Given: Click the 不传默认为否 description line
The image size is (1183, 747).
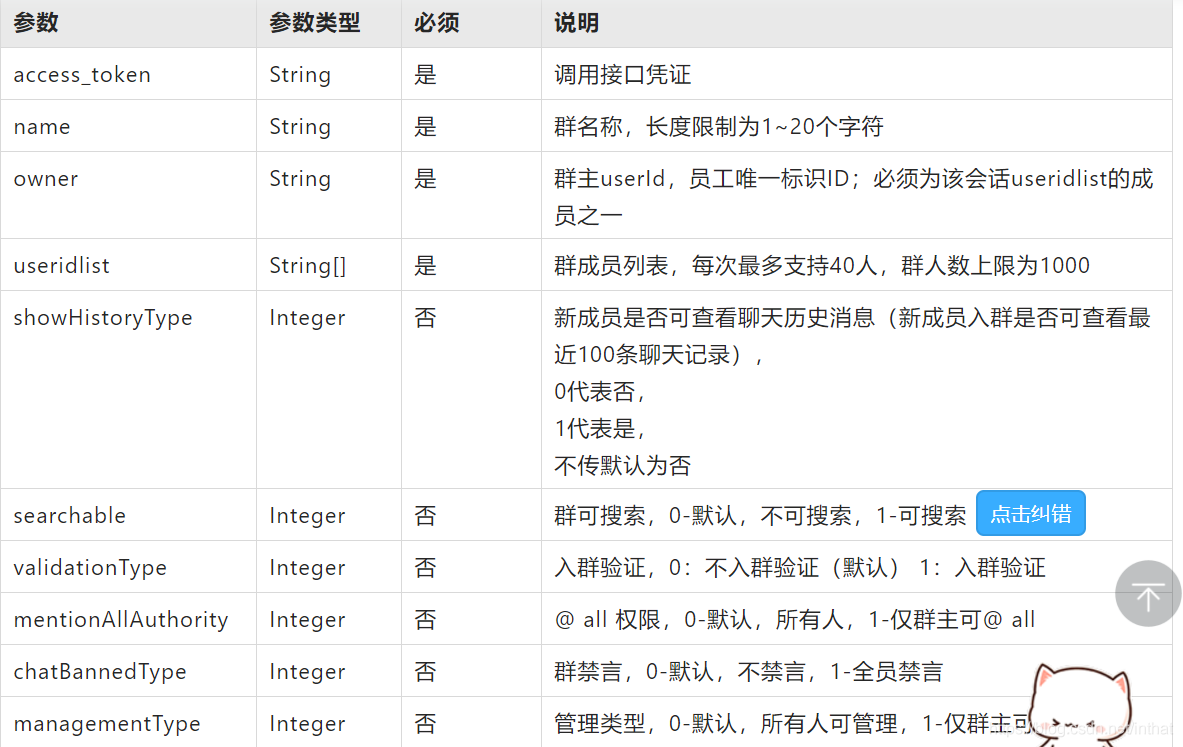Looking at the screenshot, I should (622, 466).
